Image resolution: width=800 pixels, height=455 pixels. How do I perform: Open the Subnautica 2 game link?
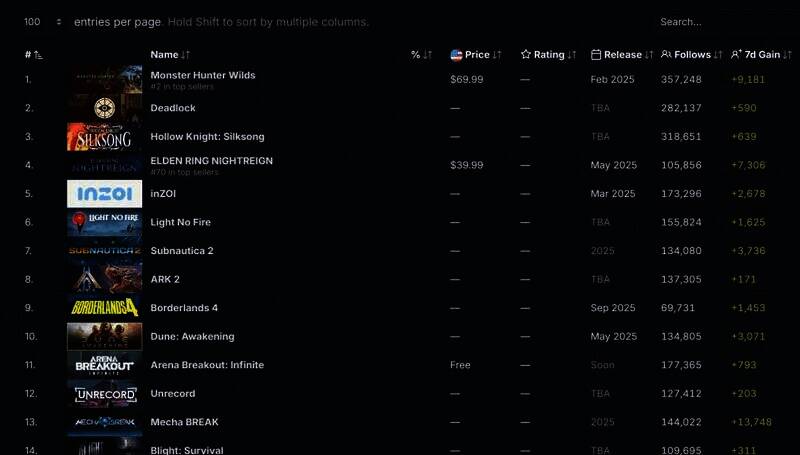182,251
